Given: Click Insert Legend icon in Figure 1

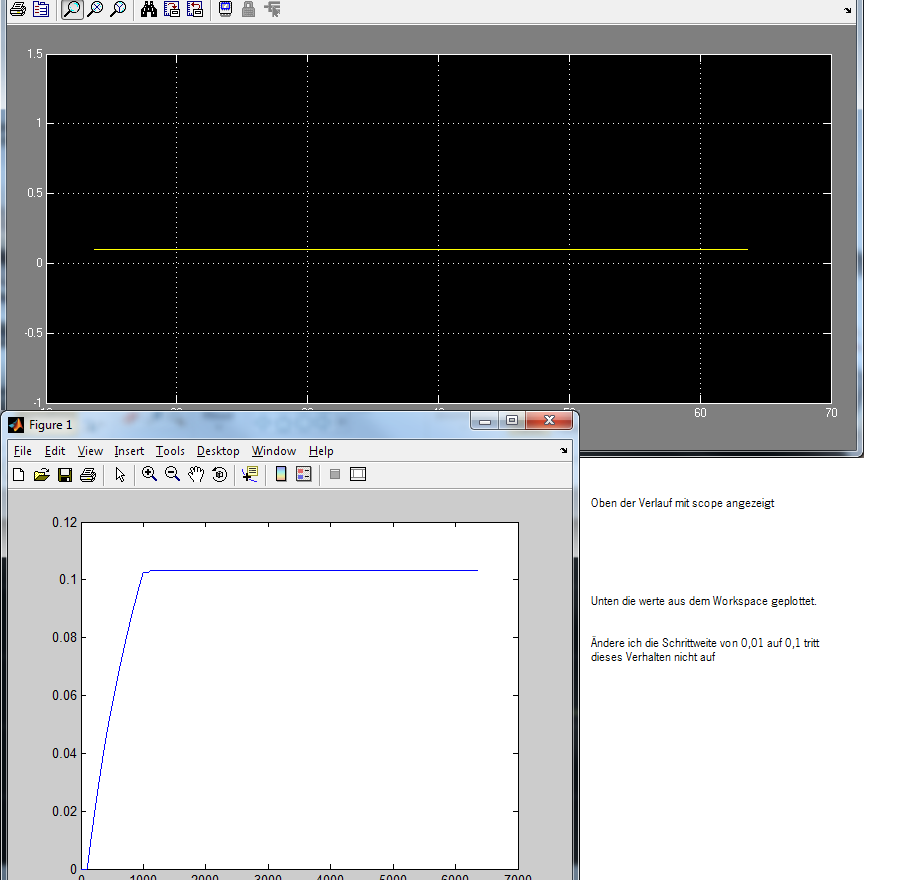Looking at the screenshot, I should [304, 474].
